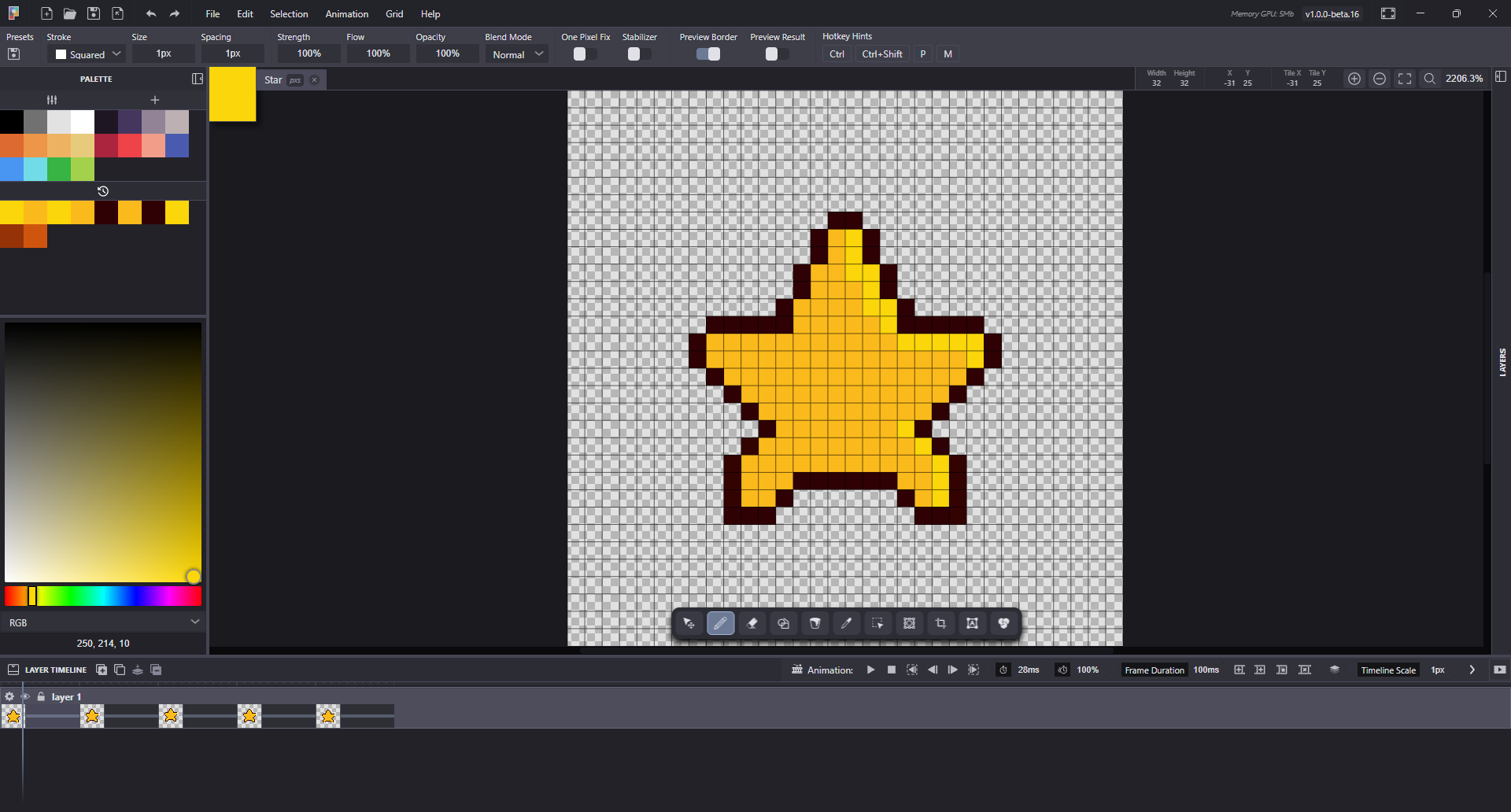1511x812 pixels.
Task: Collapse the Palette side panel
Action: click(198, 79)
